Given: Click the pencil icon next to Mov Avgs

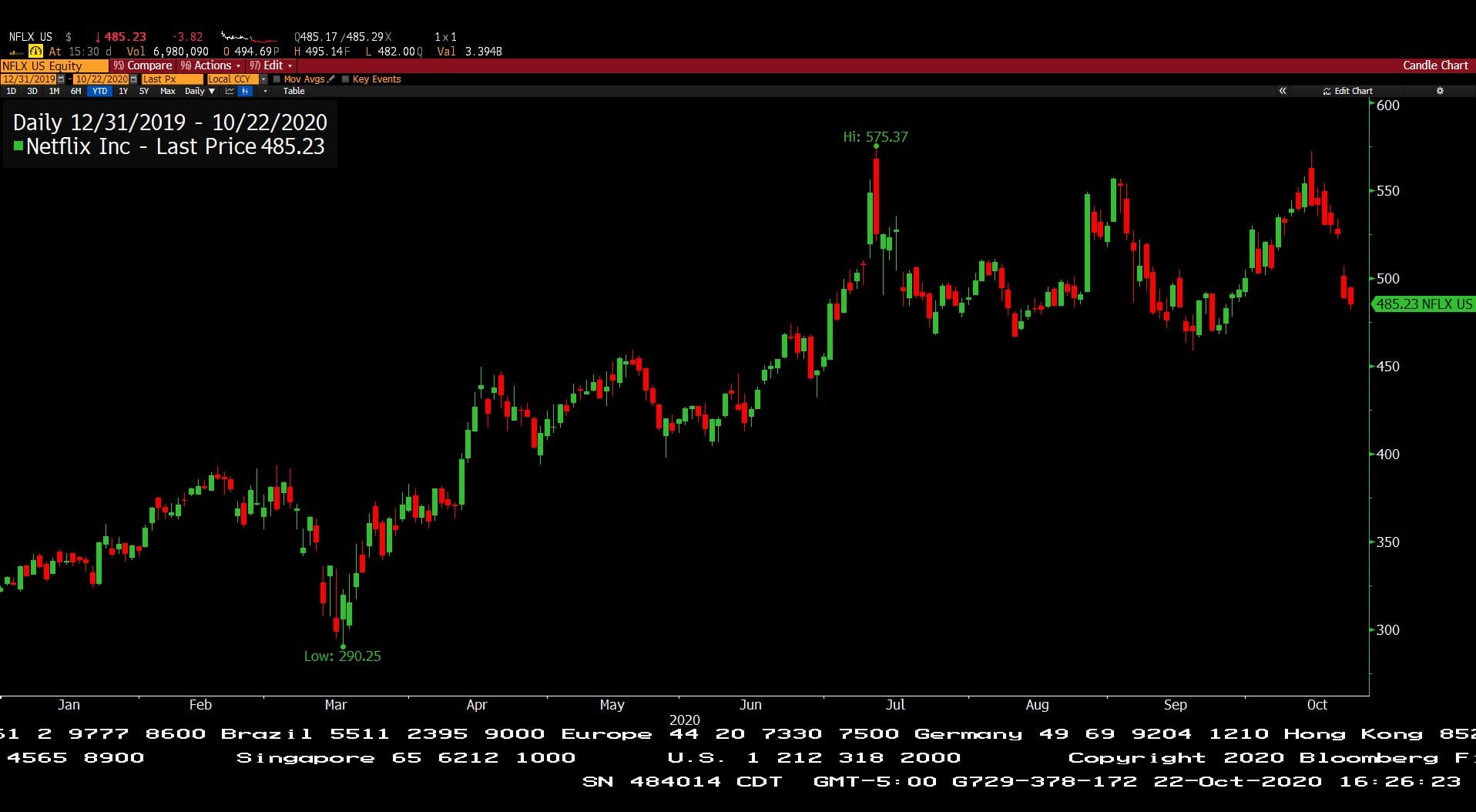Looking at the screenshot, I should point(330,79).
